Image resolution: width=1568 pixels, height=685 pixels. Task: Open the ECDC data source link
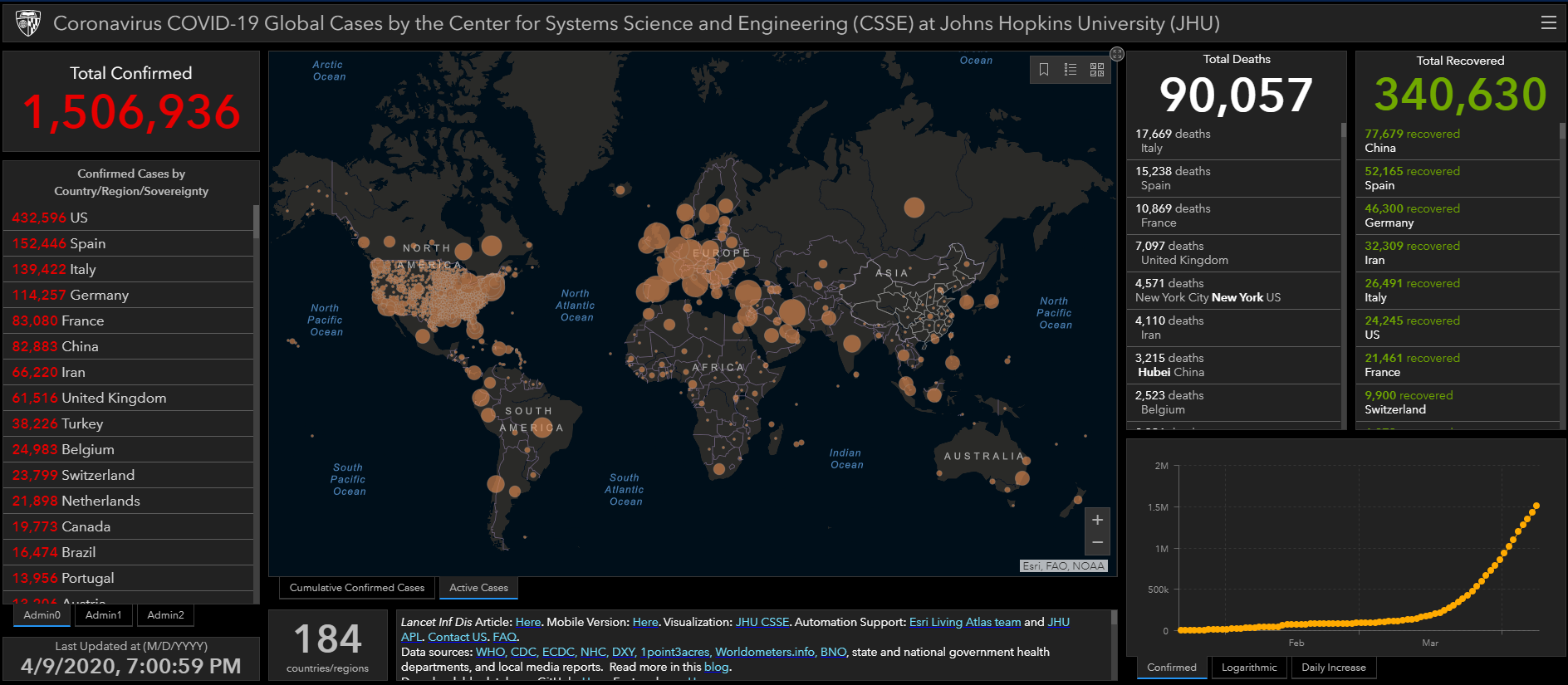tap(558, 652)
